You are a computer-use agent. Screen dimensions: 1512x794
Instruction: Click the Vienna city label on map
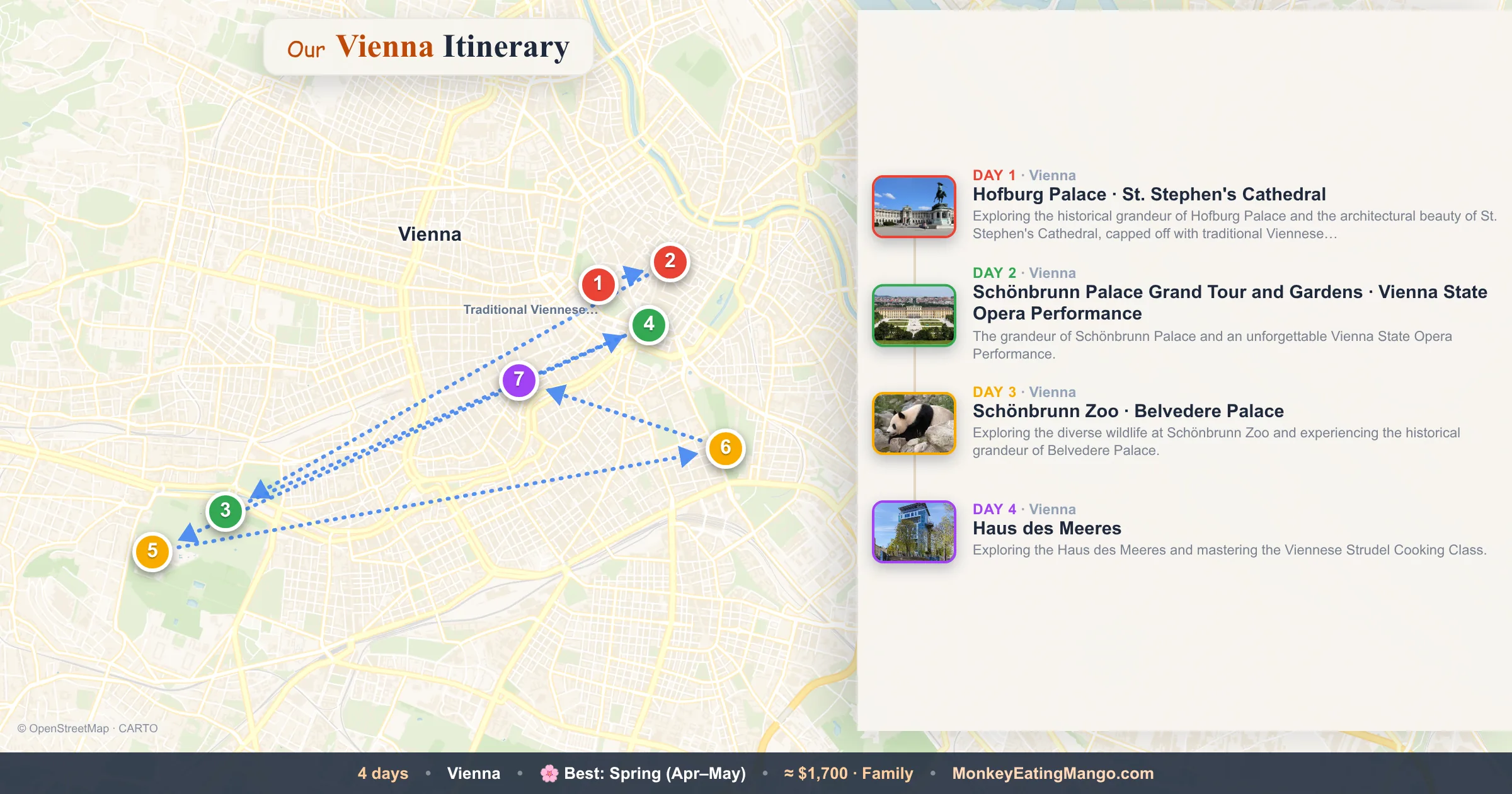tap(430, 234)
